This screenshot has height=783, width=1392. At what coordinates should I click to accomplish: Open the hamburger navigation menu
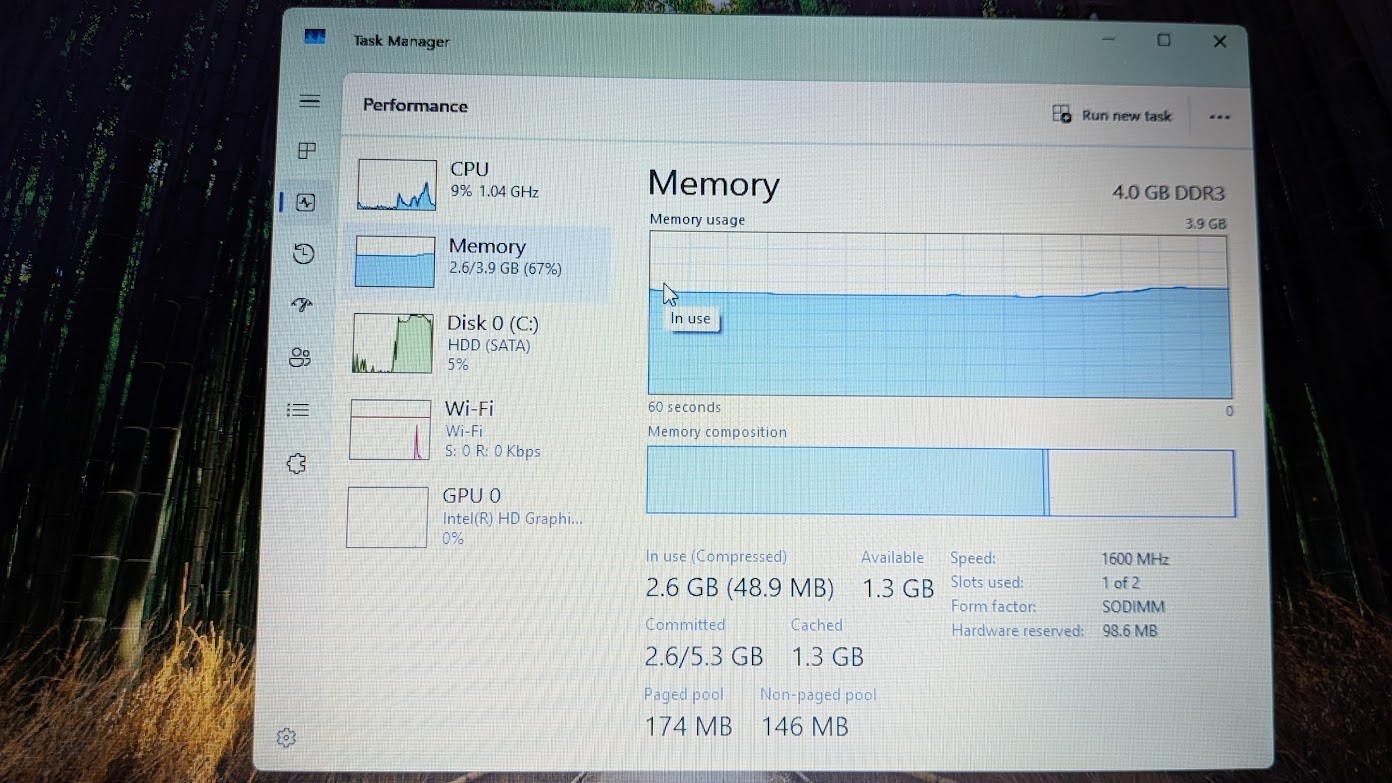point(310,101)
